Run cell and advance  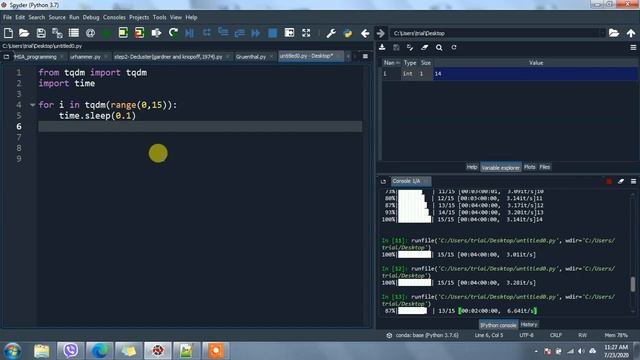pyautogui.click(x=140, y=33)
